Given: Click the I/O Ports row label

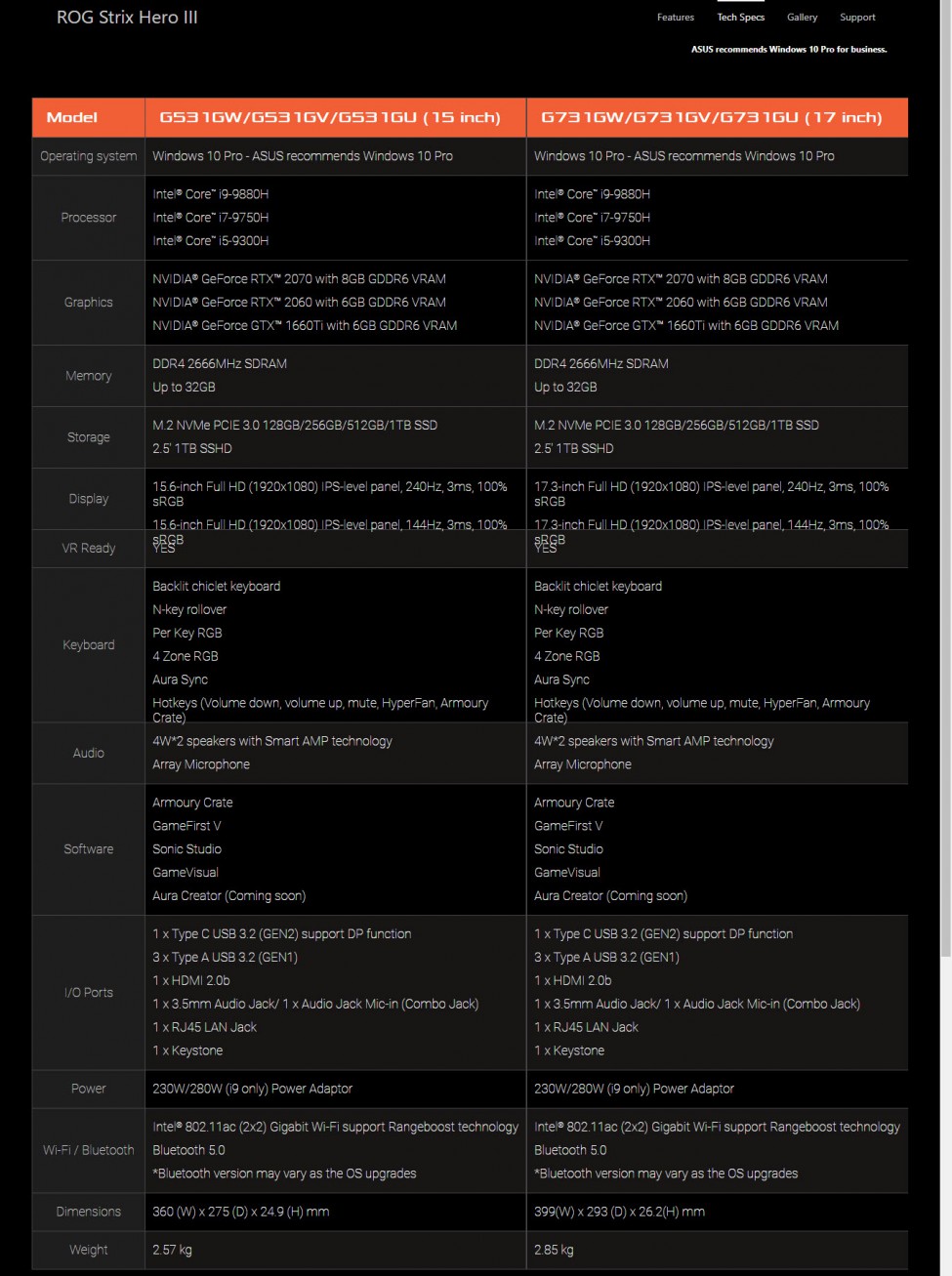Looking at the screenshot, I should coord(88,993).
